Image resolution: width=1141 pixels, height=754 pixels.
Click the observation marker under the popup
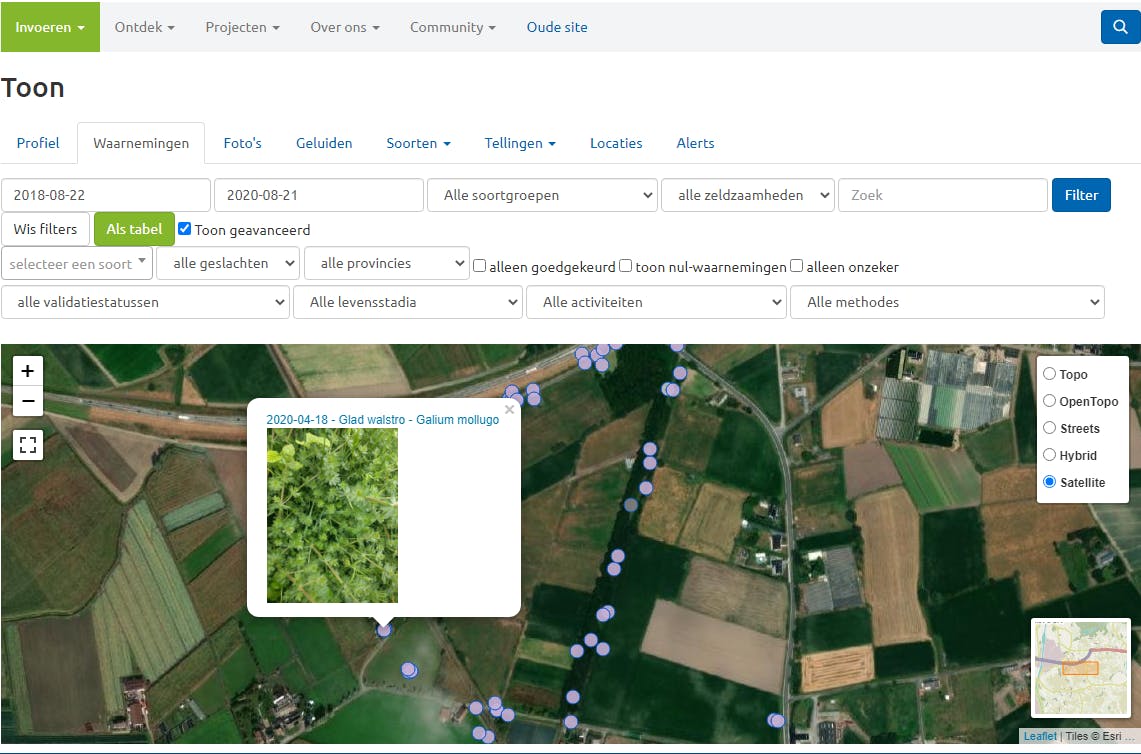tap(383, 630)
